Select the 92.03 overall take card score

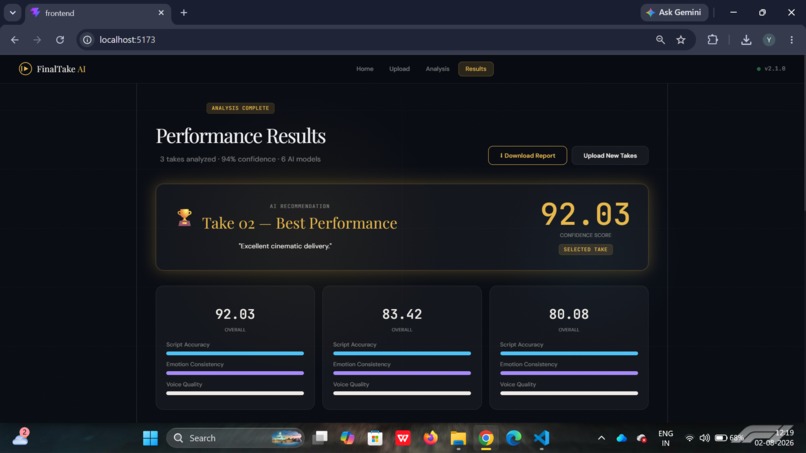tap(235, 314)
